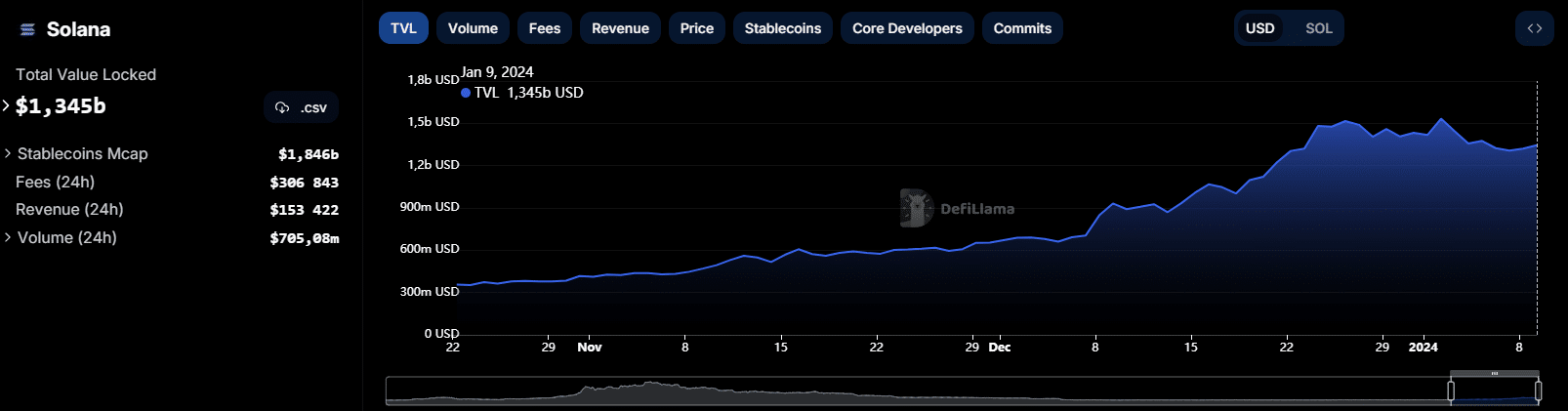This screenshot has height=411, width=1568.
Task: Enable the Volume chart metric
Action: tap(473, 28)
